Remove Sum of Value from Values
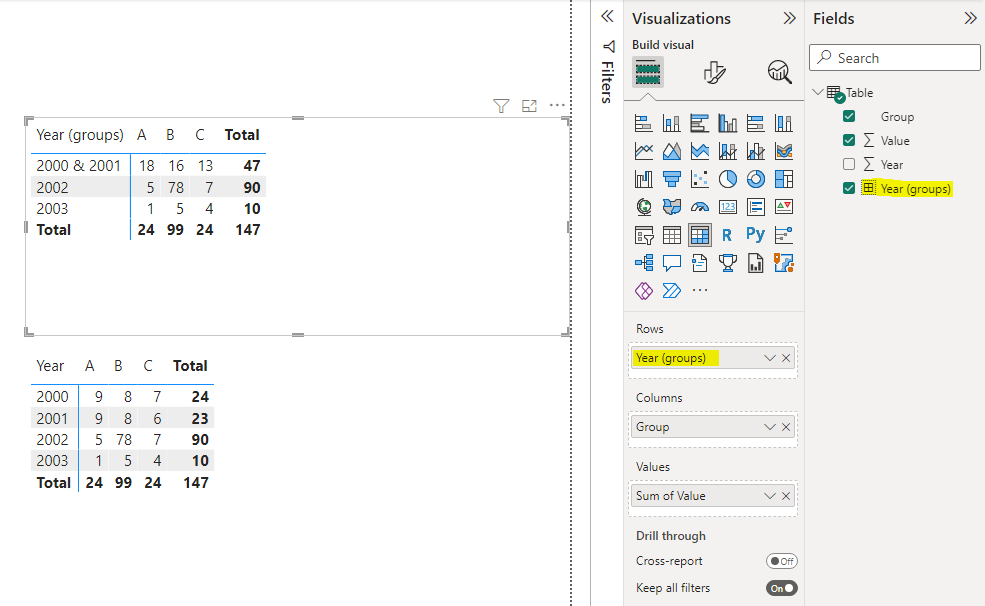The width and height of the screenshot is (985, 606). [786, 496]
